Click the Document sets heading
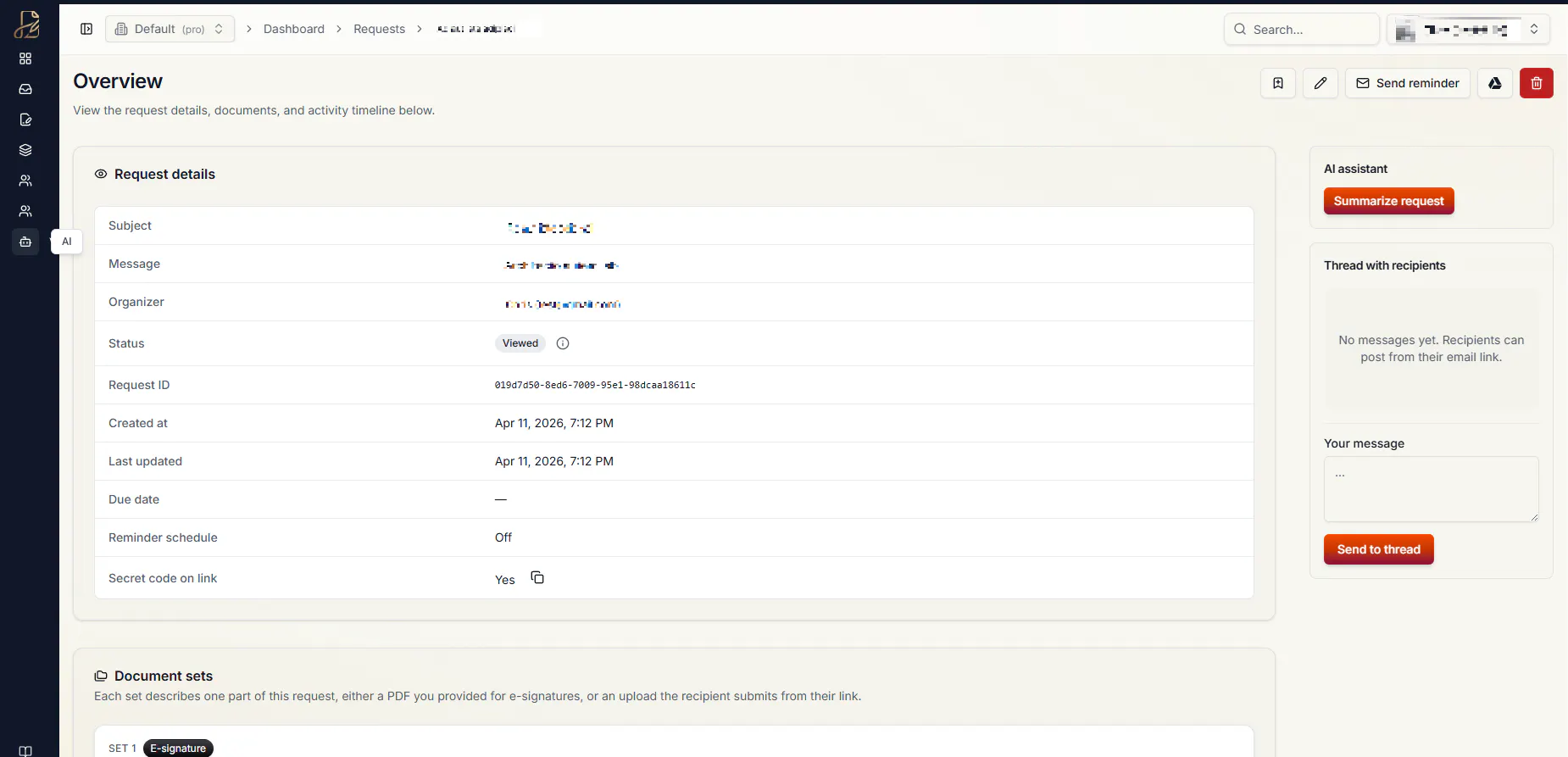This screenshot has width=1568, height=757. [164, 676]
